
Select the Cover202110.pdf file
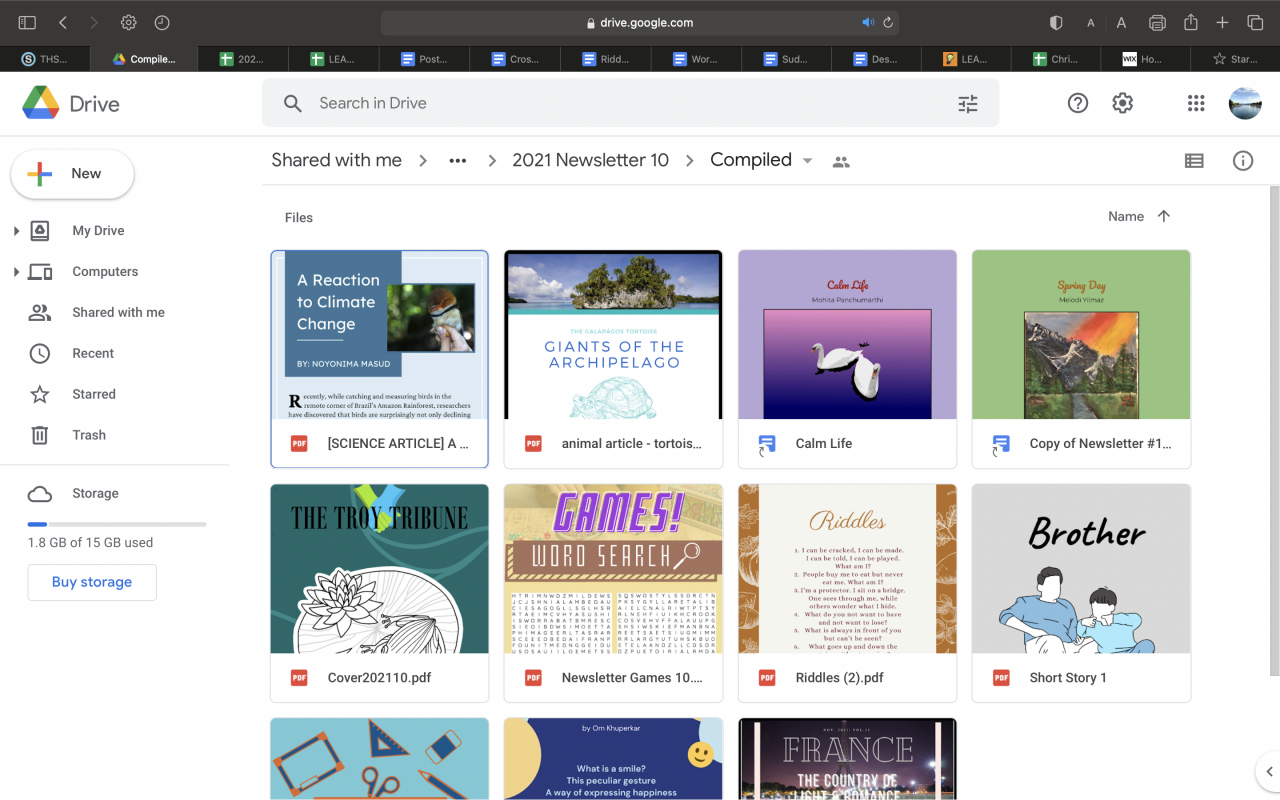coord(379,593)
